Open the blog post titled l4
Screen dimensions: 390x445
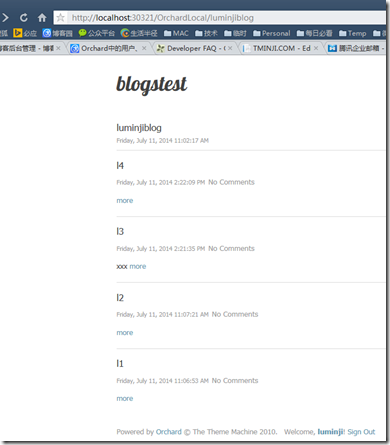point(120,165)
